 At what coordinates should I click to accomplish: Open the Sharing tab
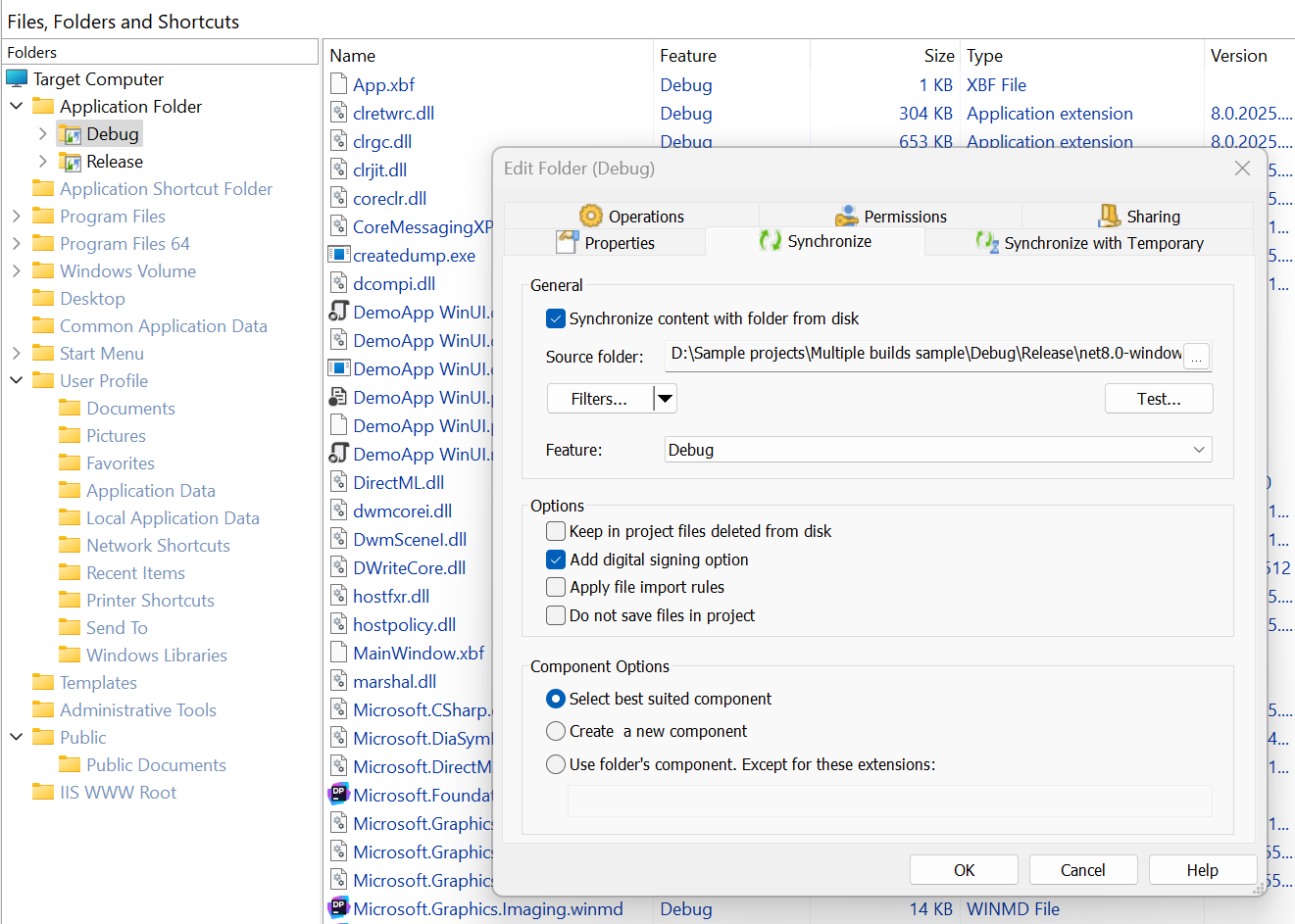coord(1138,216)
